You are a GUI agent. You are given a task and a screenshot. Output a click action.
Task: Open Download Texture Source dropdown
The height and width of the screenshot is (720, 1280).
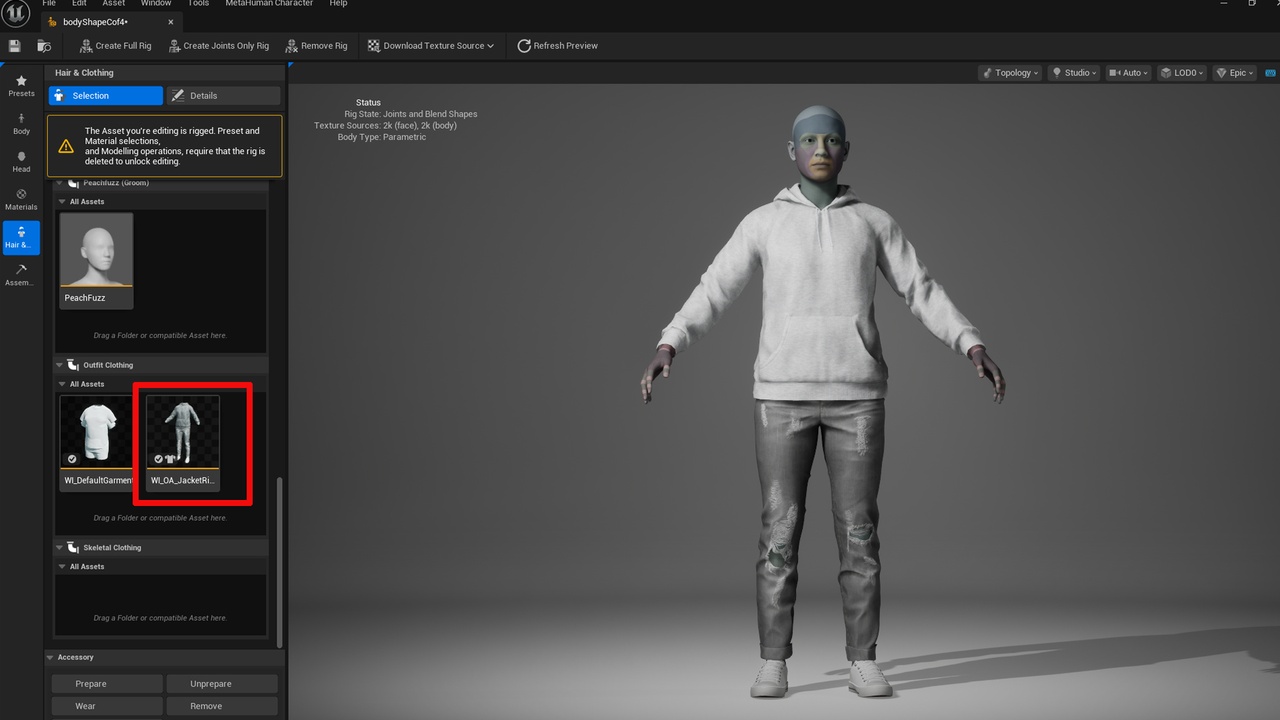click(x=431, y=46)
